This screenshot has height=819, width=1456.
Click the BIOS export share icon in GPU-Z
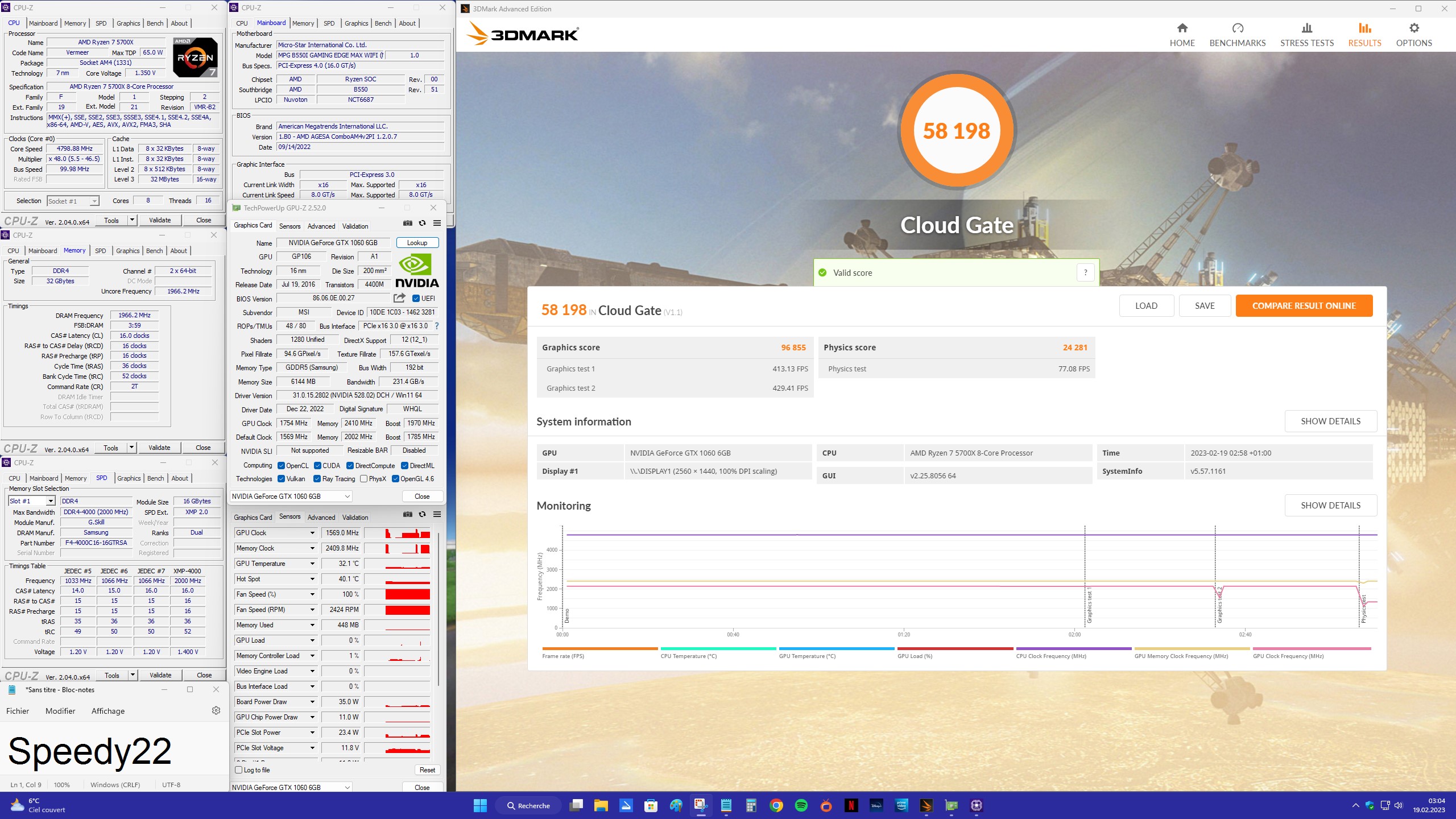[x=399, y=297]
